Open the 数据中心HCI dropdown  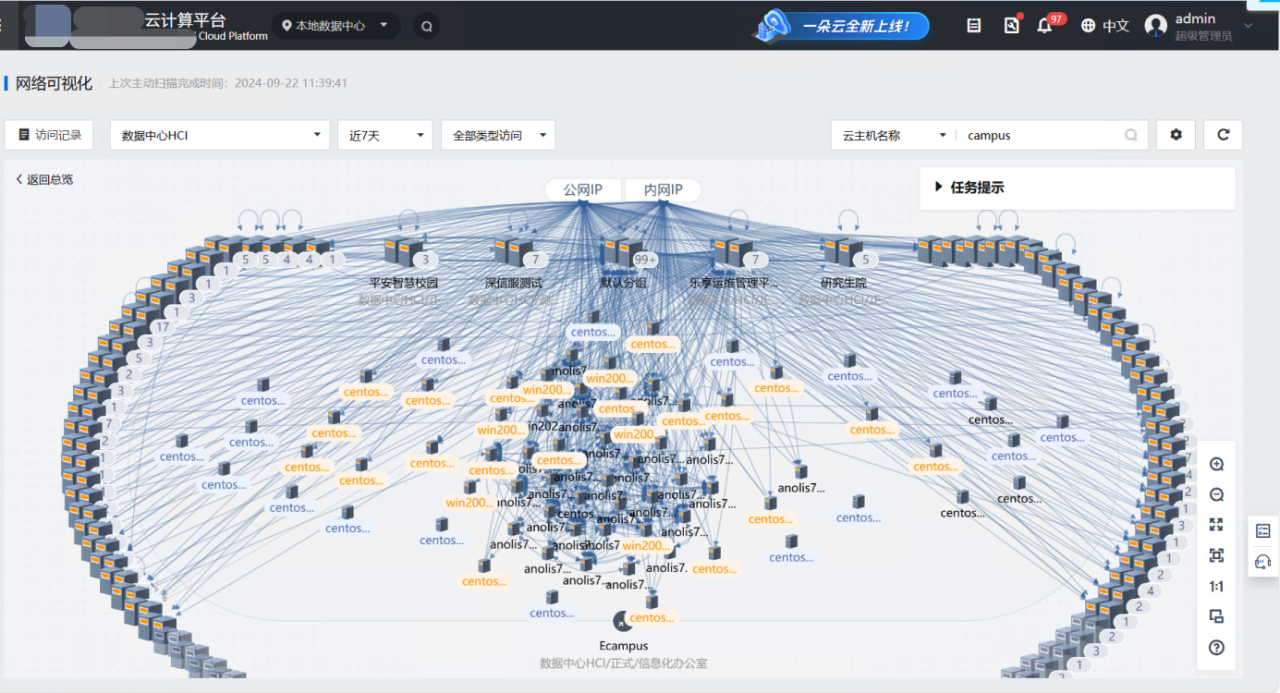pyautogui.click(x=220, y=135)
